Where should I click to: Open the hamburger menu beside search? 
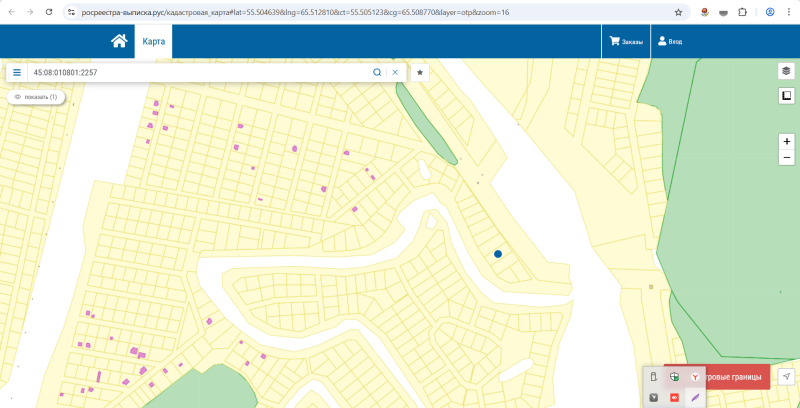[17, 72]
